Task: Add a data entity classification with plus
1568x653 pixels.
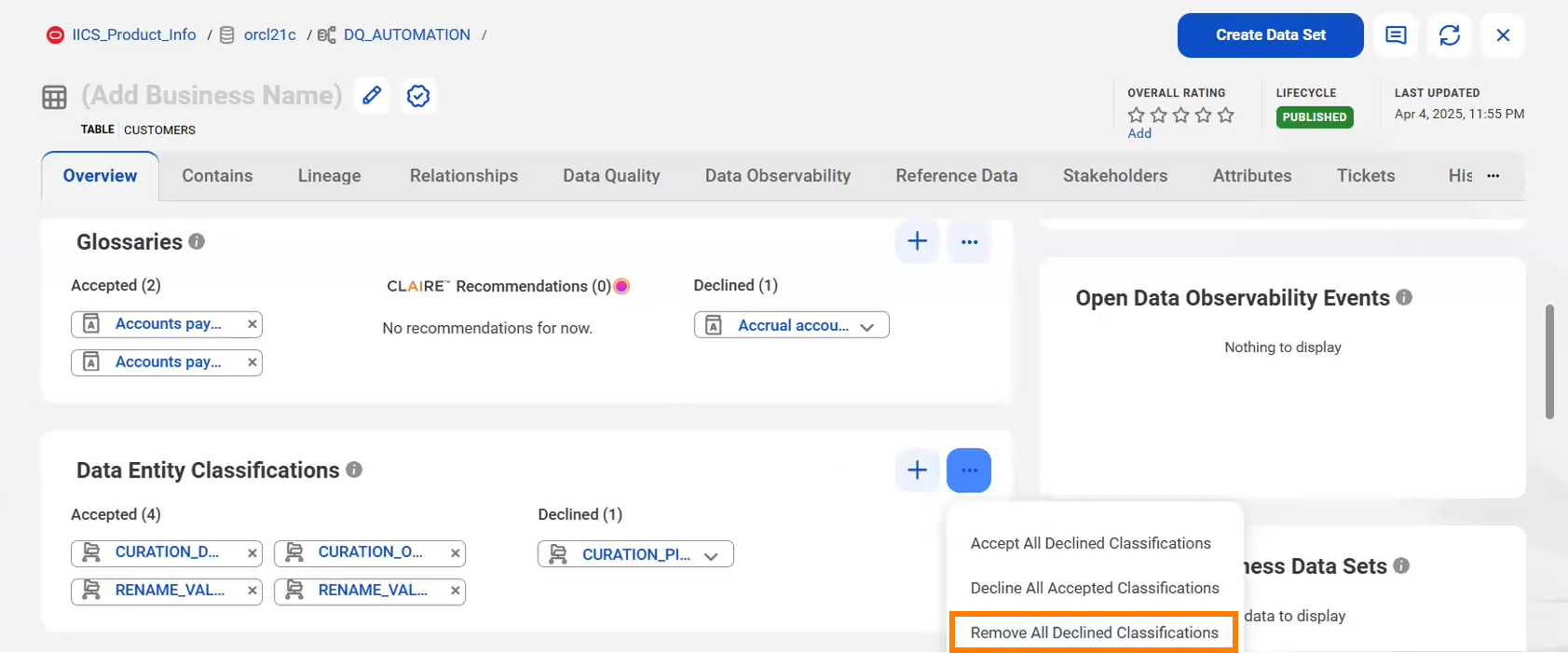Action: [918, 470]
